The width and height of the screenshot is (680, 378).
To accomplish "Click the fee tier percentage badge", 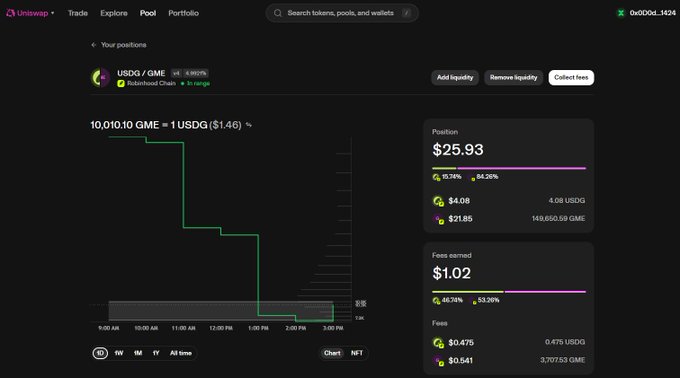I will tap(196, 73).
